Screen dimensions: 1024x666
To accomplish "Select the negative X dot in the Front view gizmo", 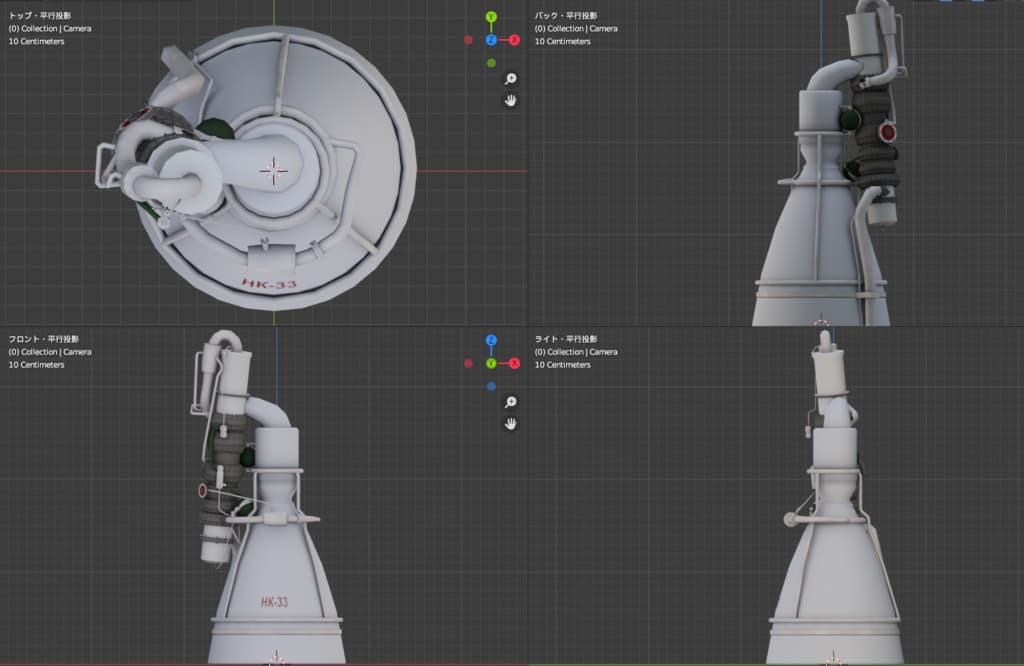I will [468, 363].
